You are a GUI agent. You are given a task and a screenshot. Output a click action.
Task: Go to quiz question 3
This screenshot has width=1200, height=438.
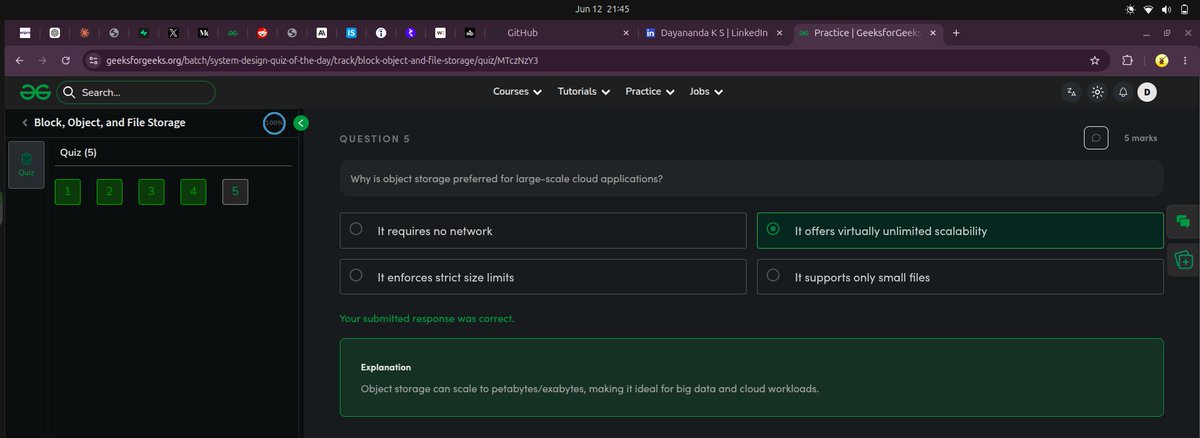click(x=151, y=192)
